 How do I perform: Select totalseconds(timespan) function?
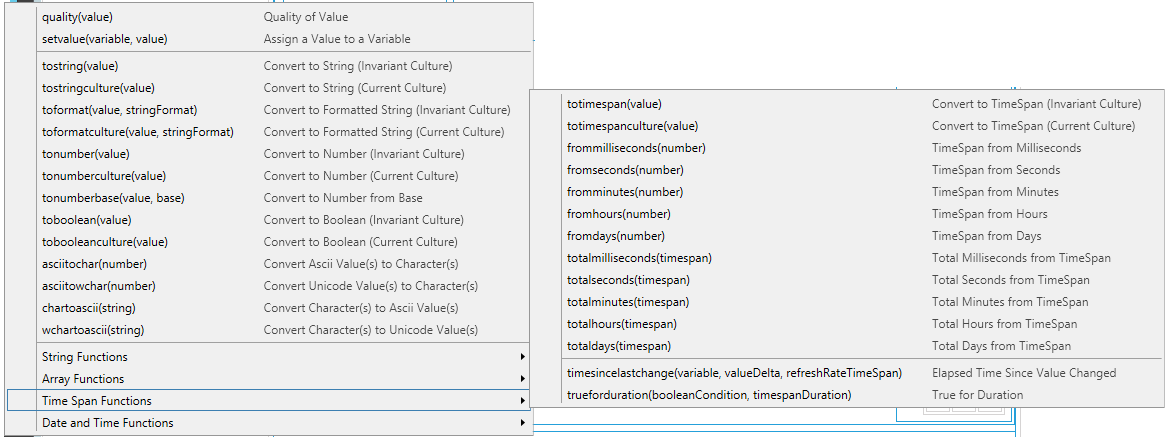(x=628, y=280)
